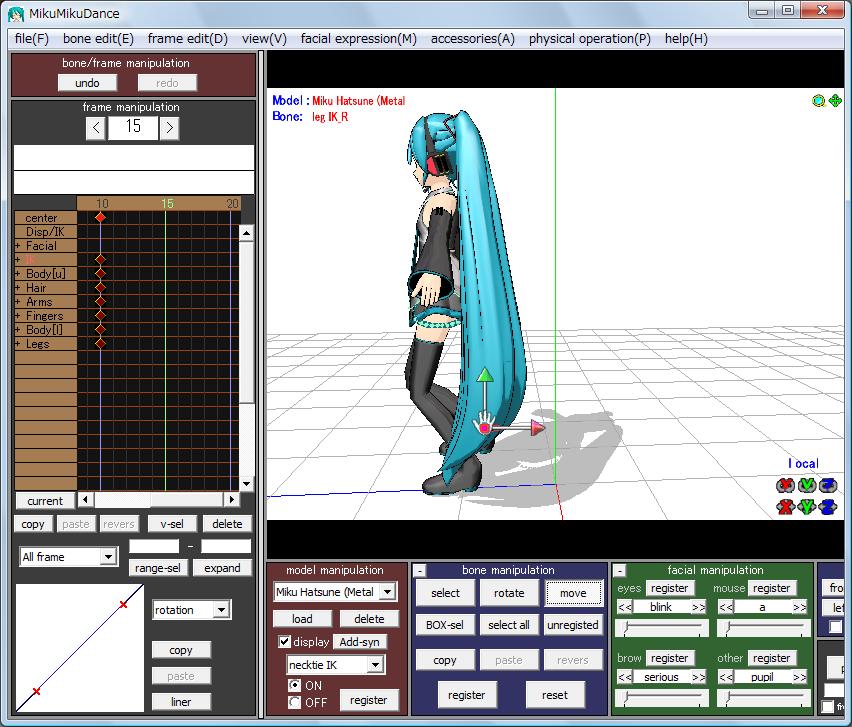Click the previous eyes expression << button
The width and height of the screenshot is (852, 727).
point(625,607)
